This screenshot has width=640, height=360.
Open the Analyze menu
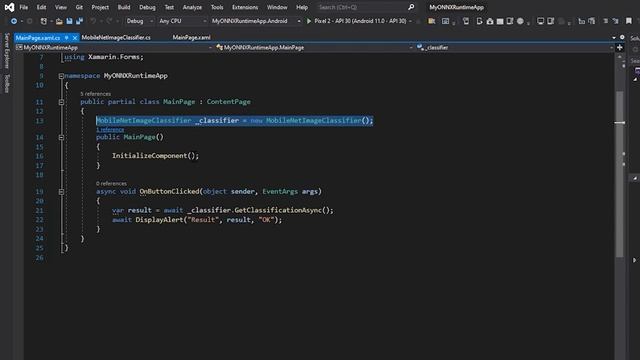(x=192, y=7)
